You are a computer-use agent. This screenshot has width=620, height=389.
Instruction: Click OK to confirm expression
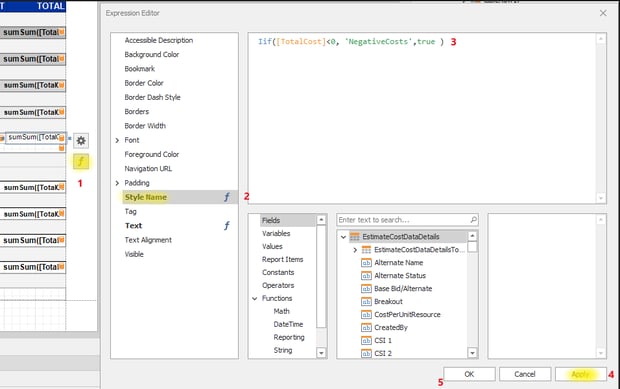(x=469, y=374)
